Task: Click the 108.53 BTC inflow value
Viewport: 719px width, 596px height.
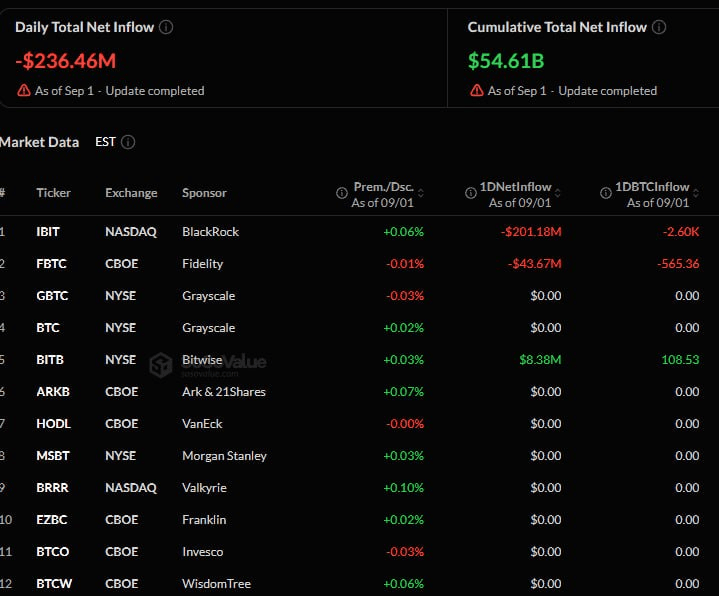Action: tap(680, 360)
